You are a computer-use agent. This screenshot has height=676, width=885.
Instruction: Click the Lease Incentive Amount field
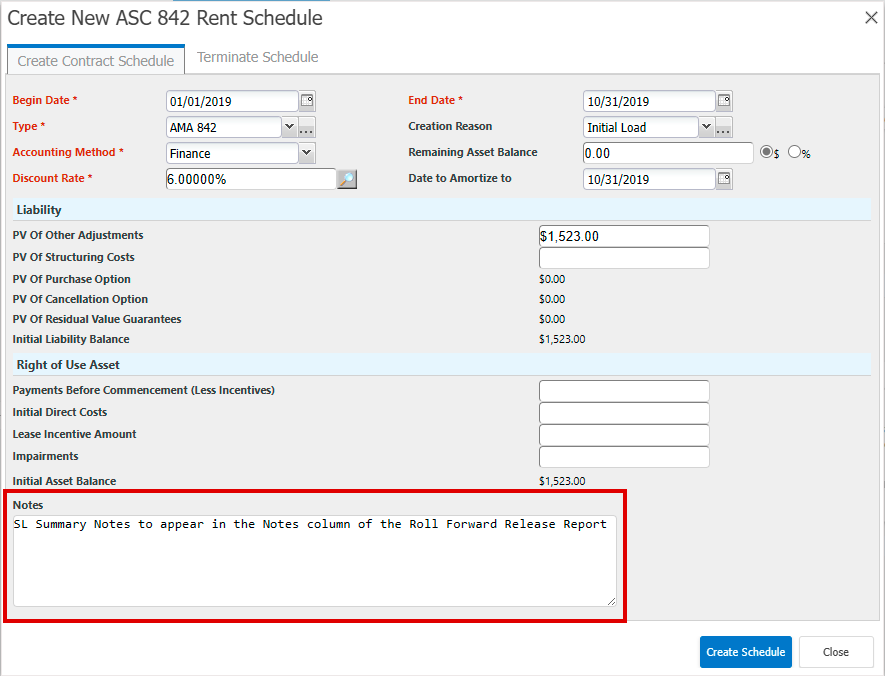(624, 435)
